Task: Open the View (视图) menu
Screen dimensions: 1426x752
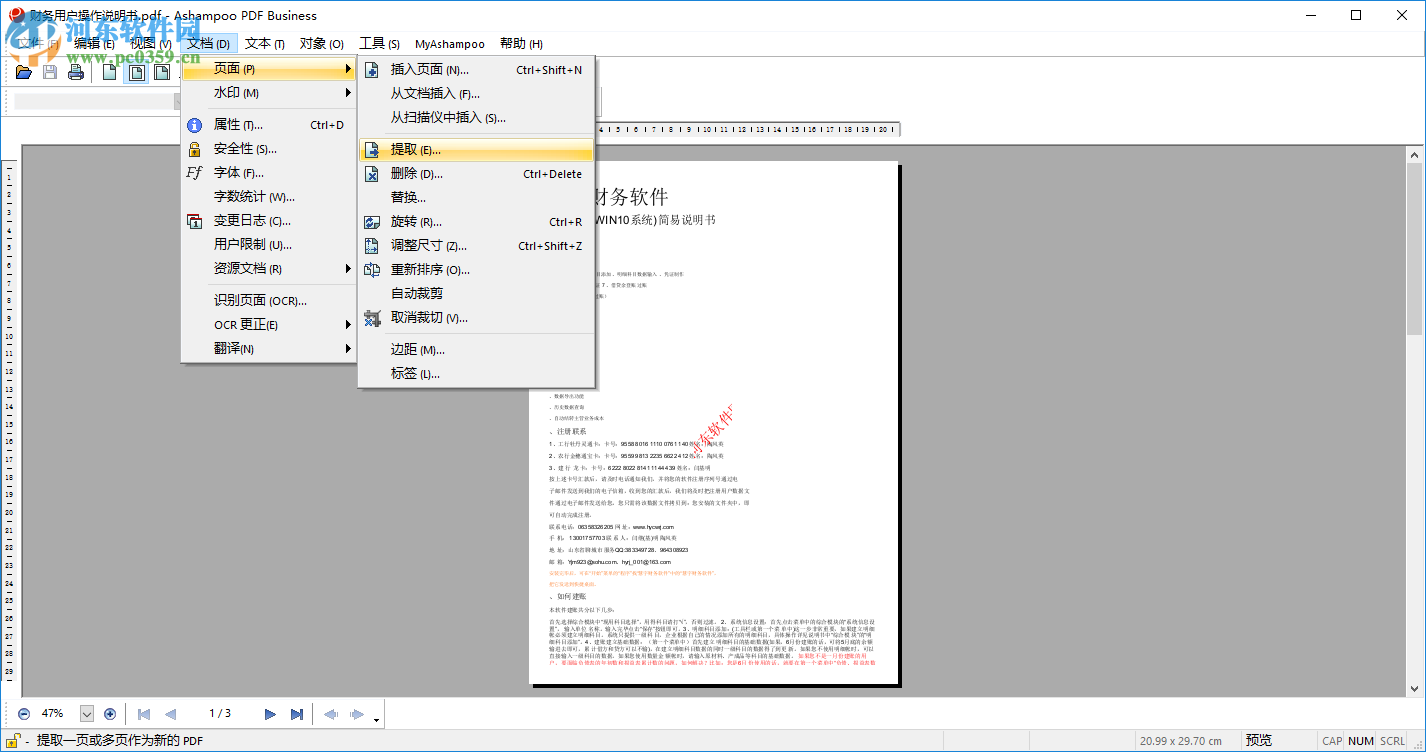Action: (151, 43)
